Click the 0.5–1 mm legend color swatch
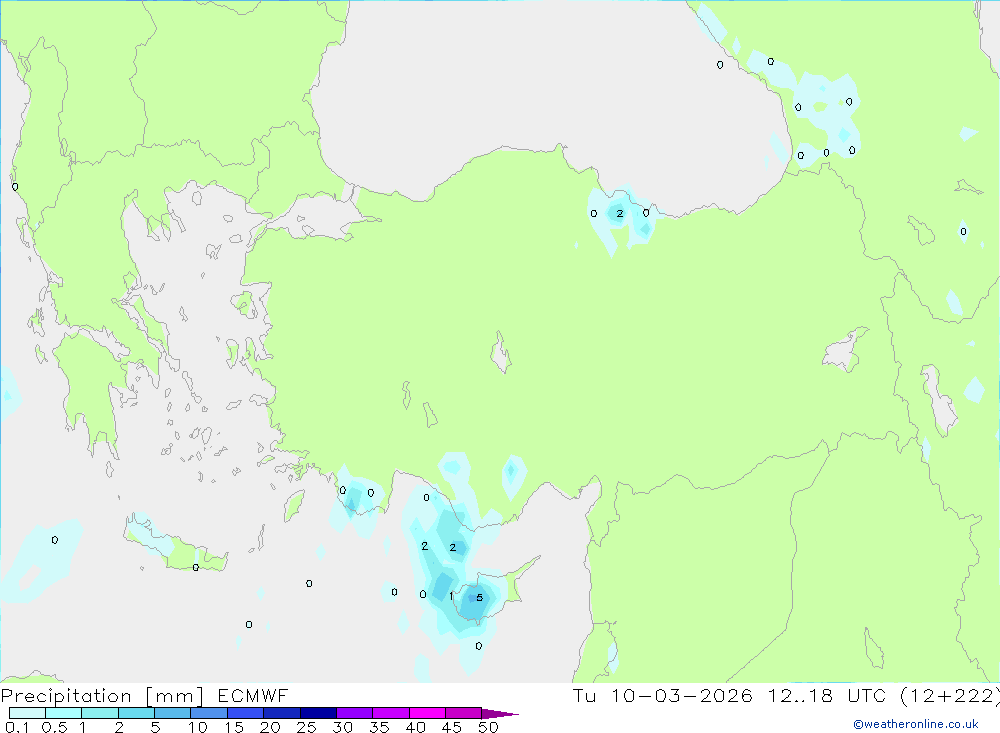The width and height of the screenshot is (1000, 733). 63,713
